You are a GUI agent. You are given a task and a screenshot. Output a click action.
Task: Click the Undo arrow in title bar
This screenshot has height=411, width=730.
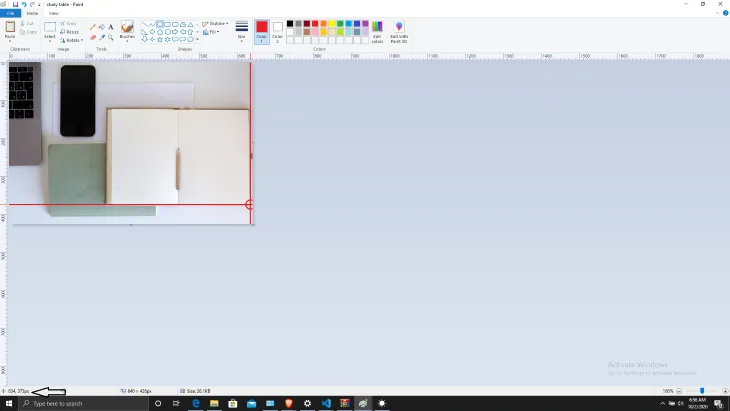point(24,4)
